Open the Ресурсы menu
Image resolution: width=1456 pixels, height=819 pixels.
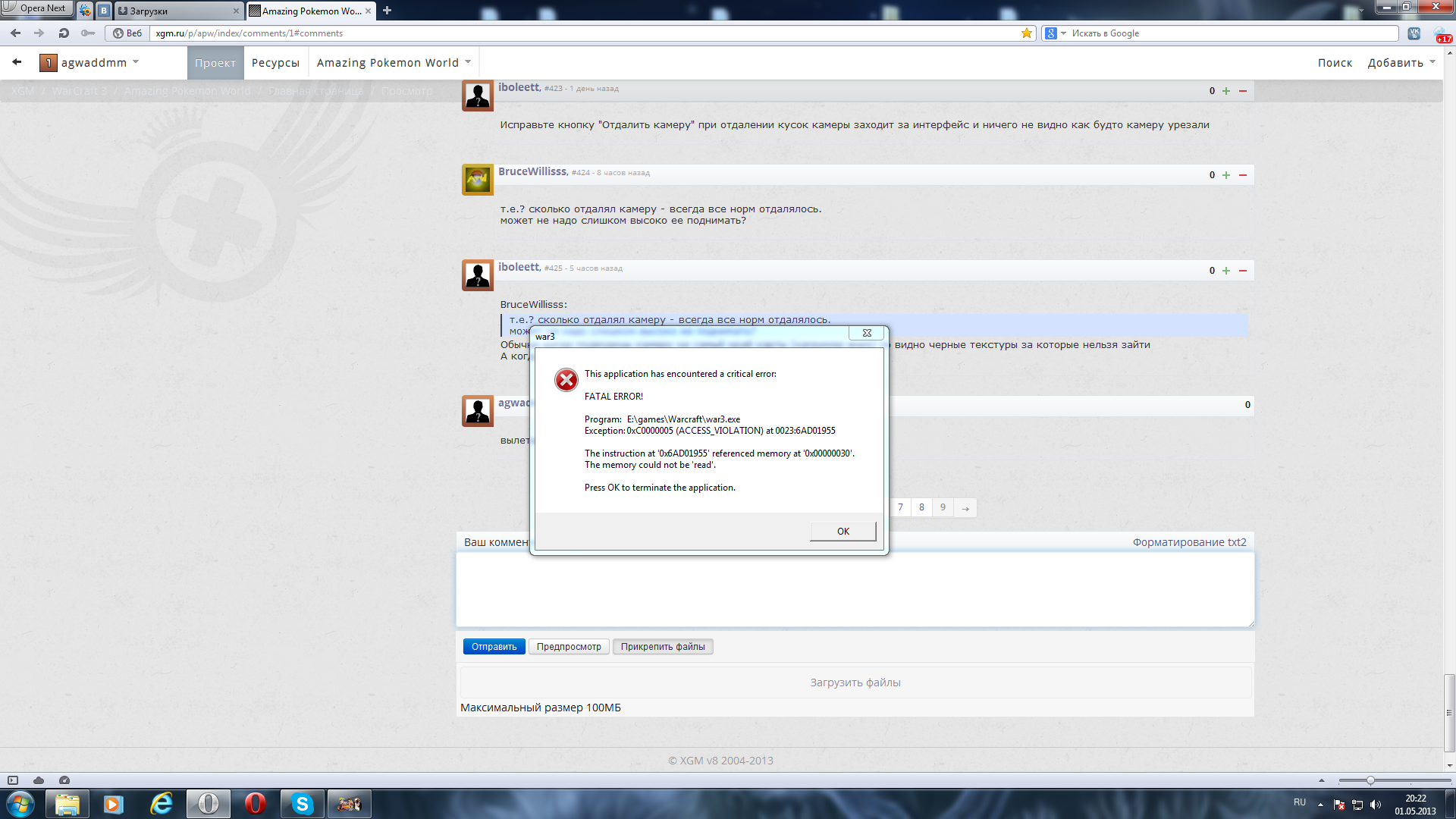(275, 63)
